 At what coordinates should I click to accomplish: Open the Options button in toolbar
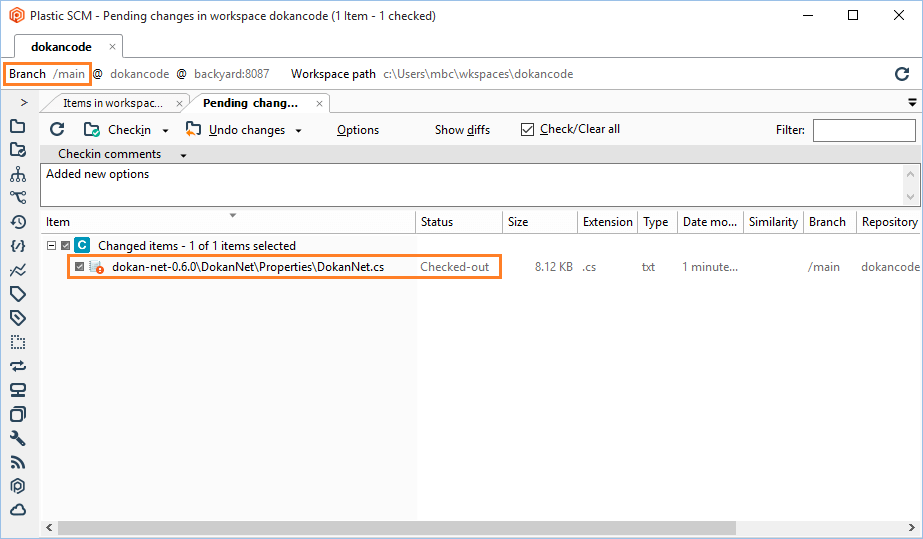358,130
